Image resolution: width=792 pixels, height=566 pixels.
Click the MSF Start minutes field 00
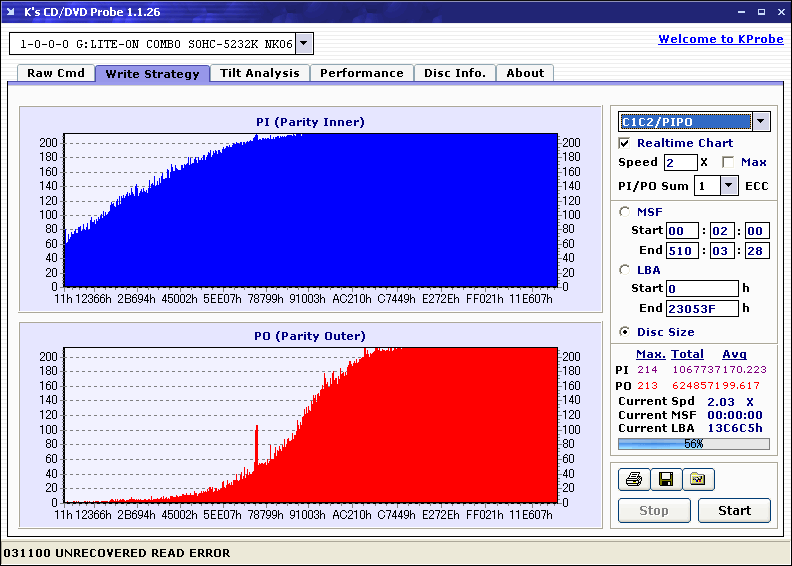[682, 231]
